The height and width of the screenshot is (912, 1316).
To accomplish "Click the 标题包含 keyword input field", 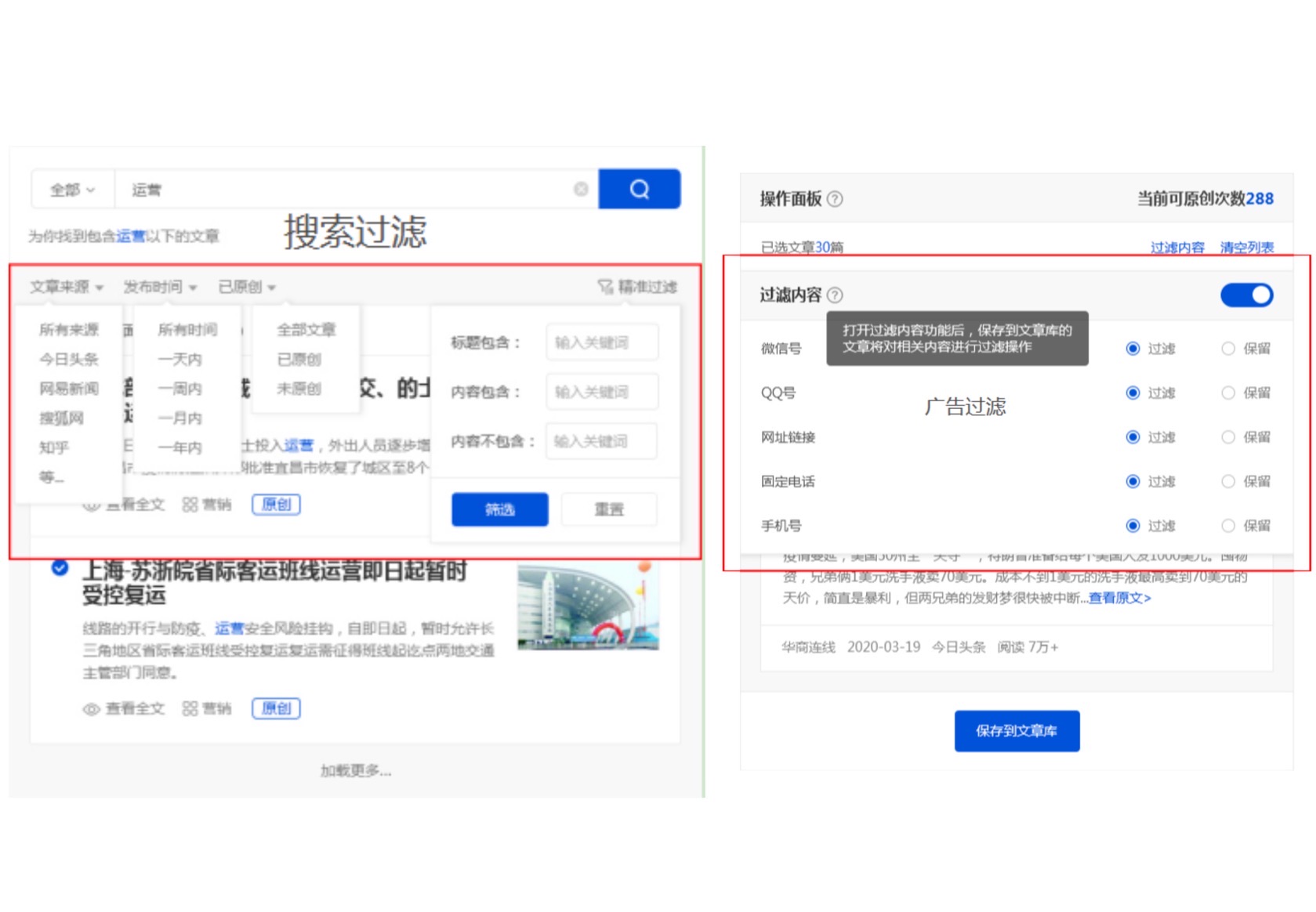I will pos(601,342).
